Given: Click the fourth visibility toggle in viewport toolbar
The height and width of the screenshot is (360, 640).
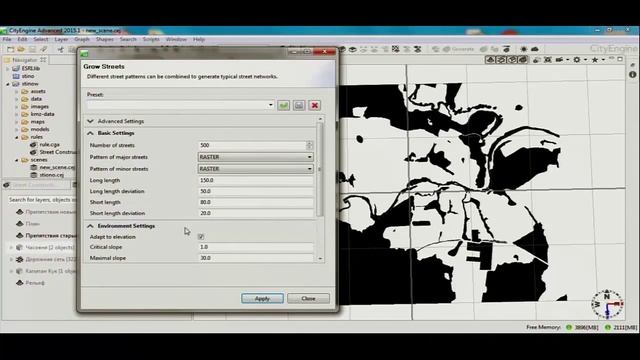Looking at the screenshot, I should pyautogui.click(x=523, y=60).
